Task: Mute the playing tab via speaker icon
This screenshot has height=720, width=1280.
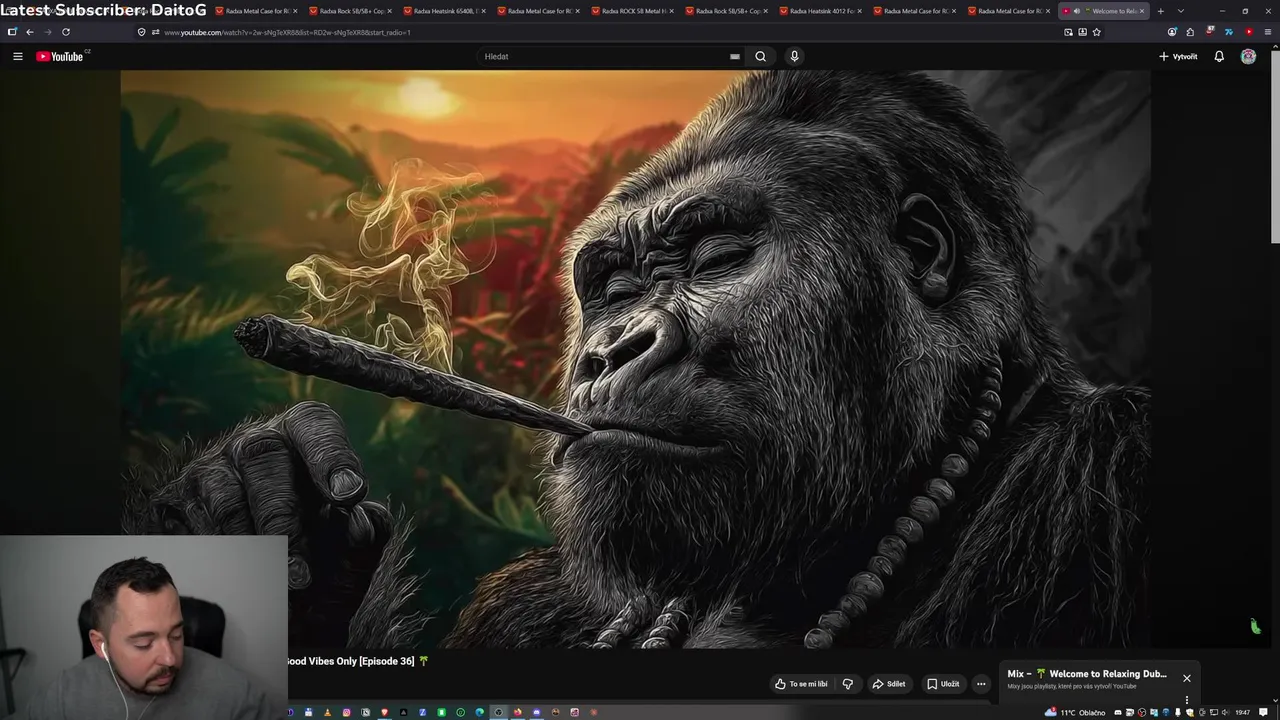Action: [1076, 11]
